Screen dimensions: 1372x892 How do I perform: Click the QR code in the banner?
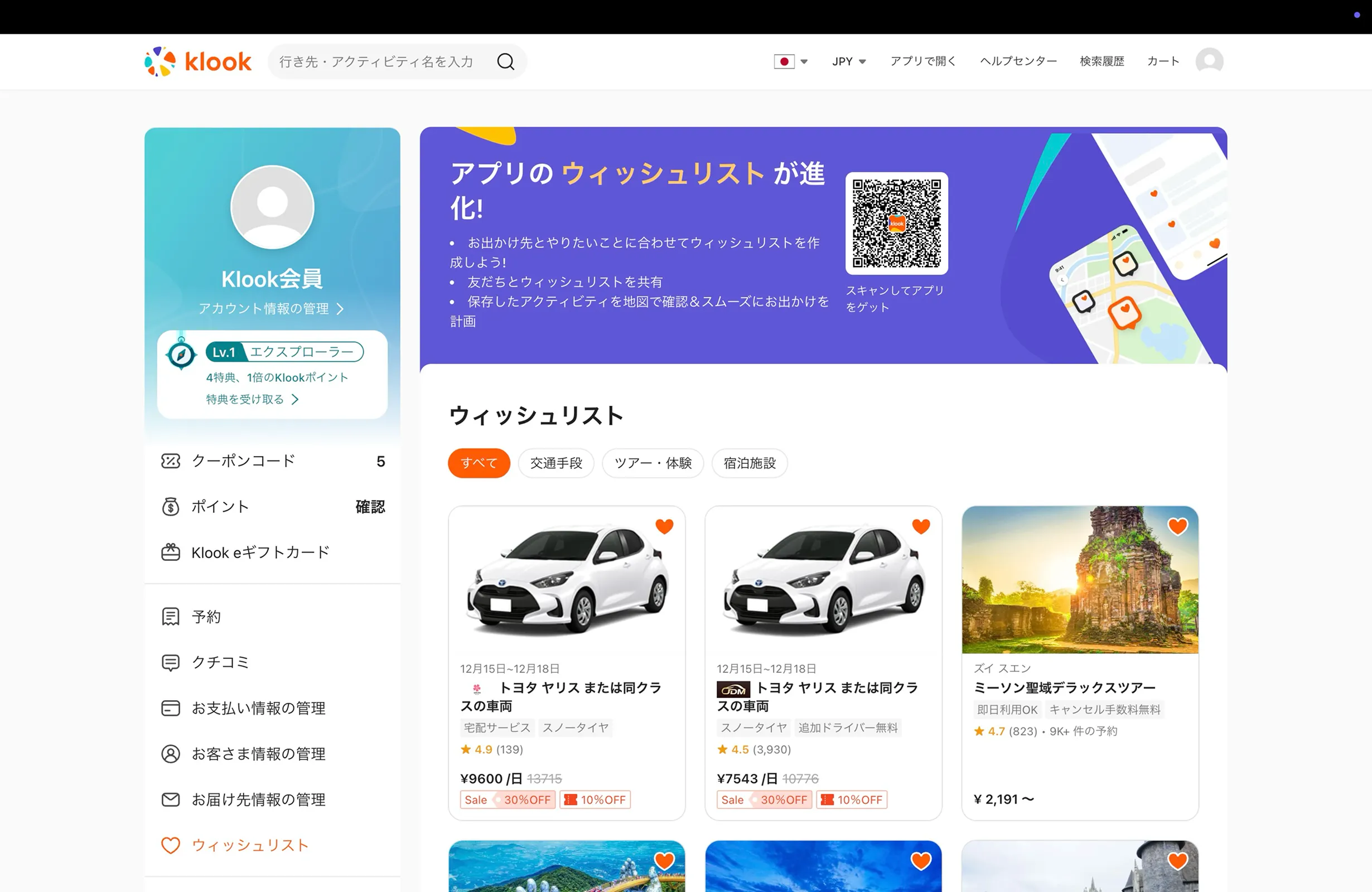coord(896,223)
